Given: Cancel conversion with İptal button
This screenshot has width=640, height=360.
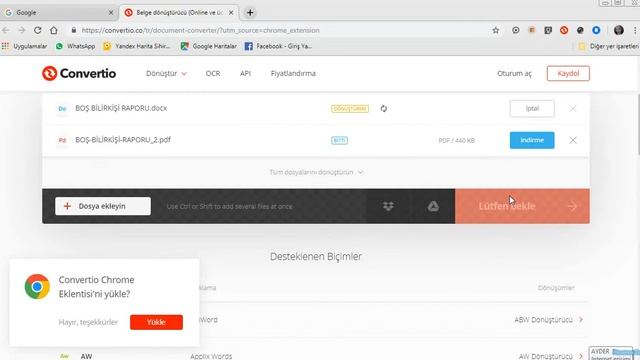Looking at the screenshot, I should [532, 109].
